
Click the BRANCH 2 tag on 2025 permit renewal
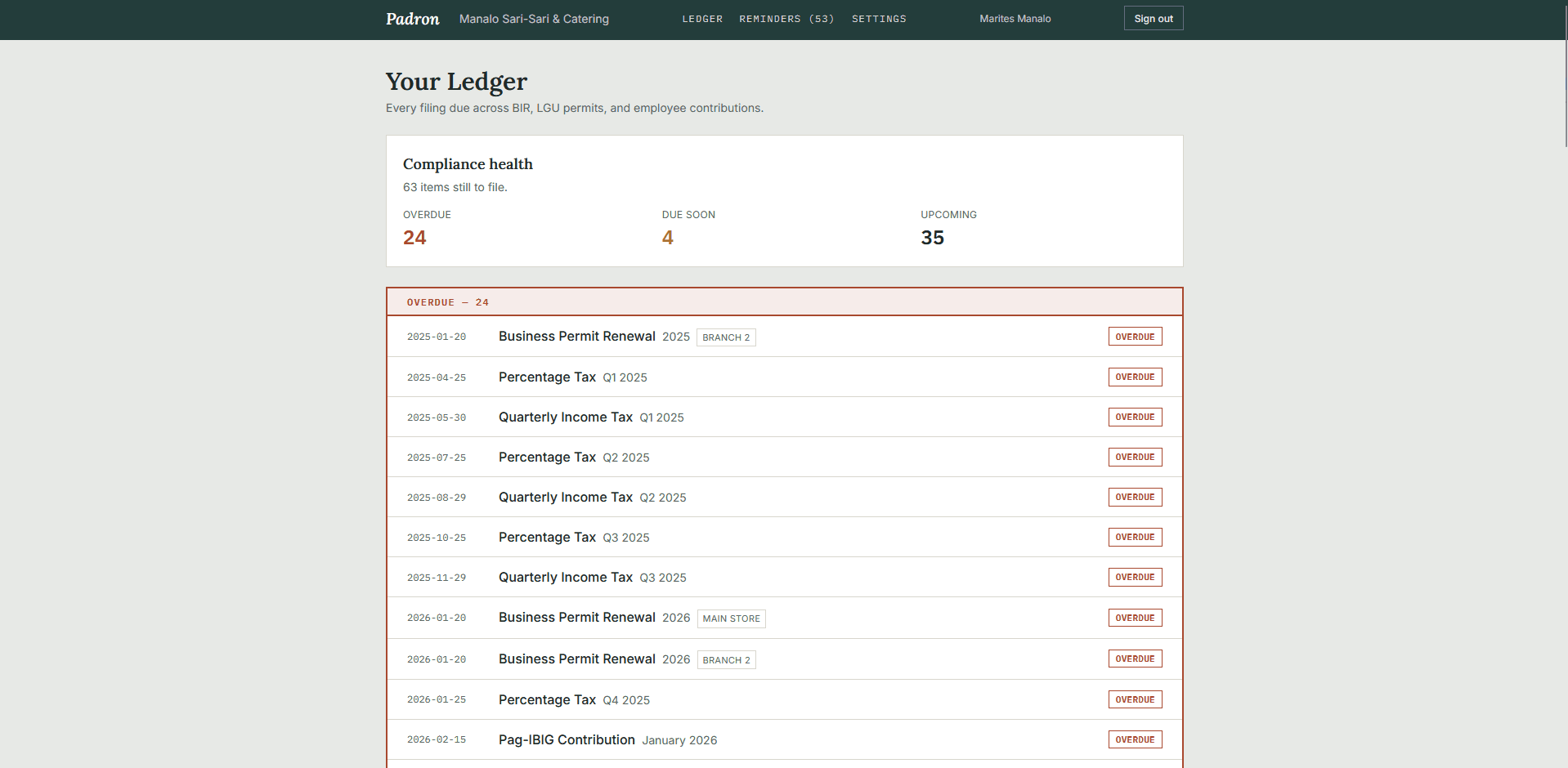726,337
